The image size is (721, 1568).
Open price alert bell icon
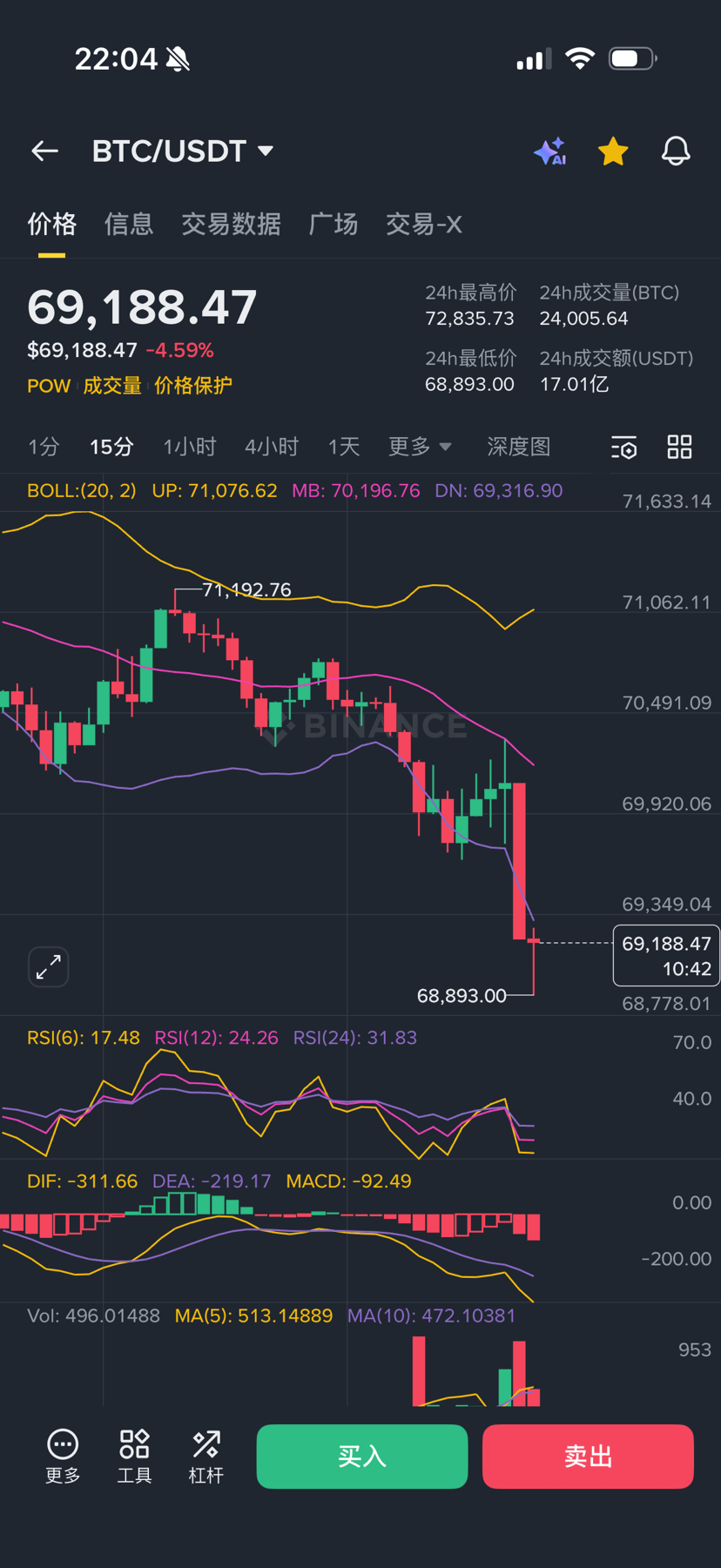pos(676,151)
